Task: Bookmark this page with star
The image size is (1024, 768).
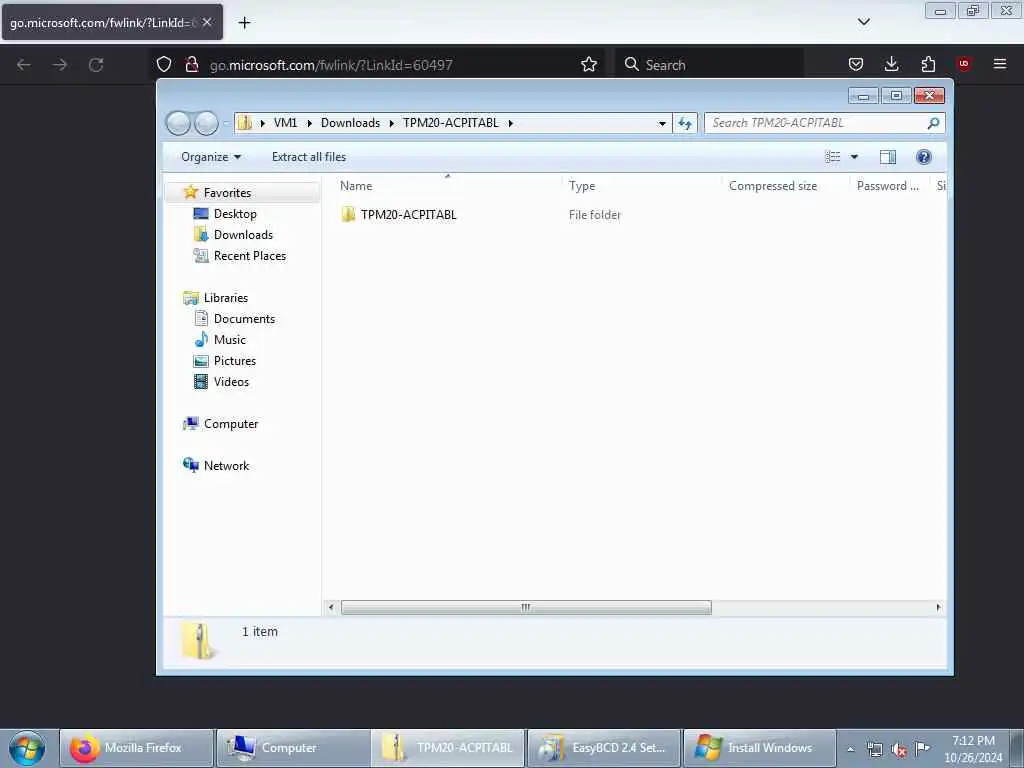Action: tap(588, 64)
